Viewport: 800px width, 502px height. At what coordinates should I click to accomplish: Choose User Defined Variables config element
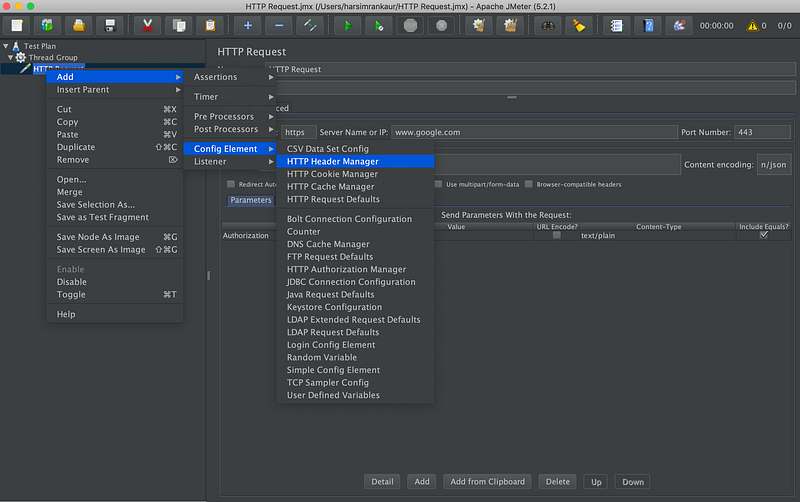point(333,395)
